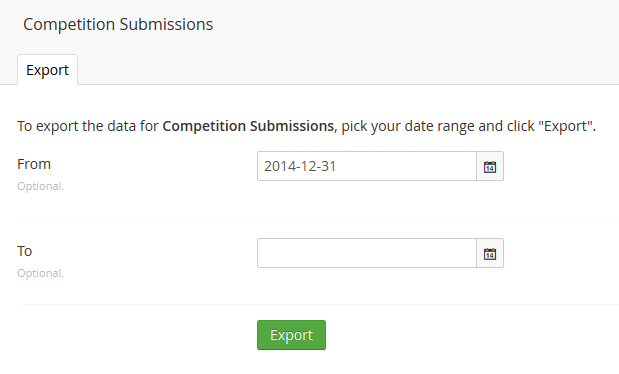This screenshot has height=374, width=619.
Task: Open the To date calendar picker icon
Action: 490,253
